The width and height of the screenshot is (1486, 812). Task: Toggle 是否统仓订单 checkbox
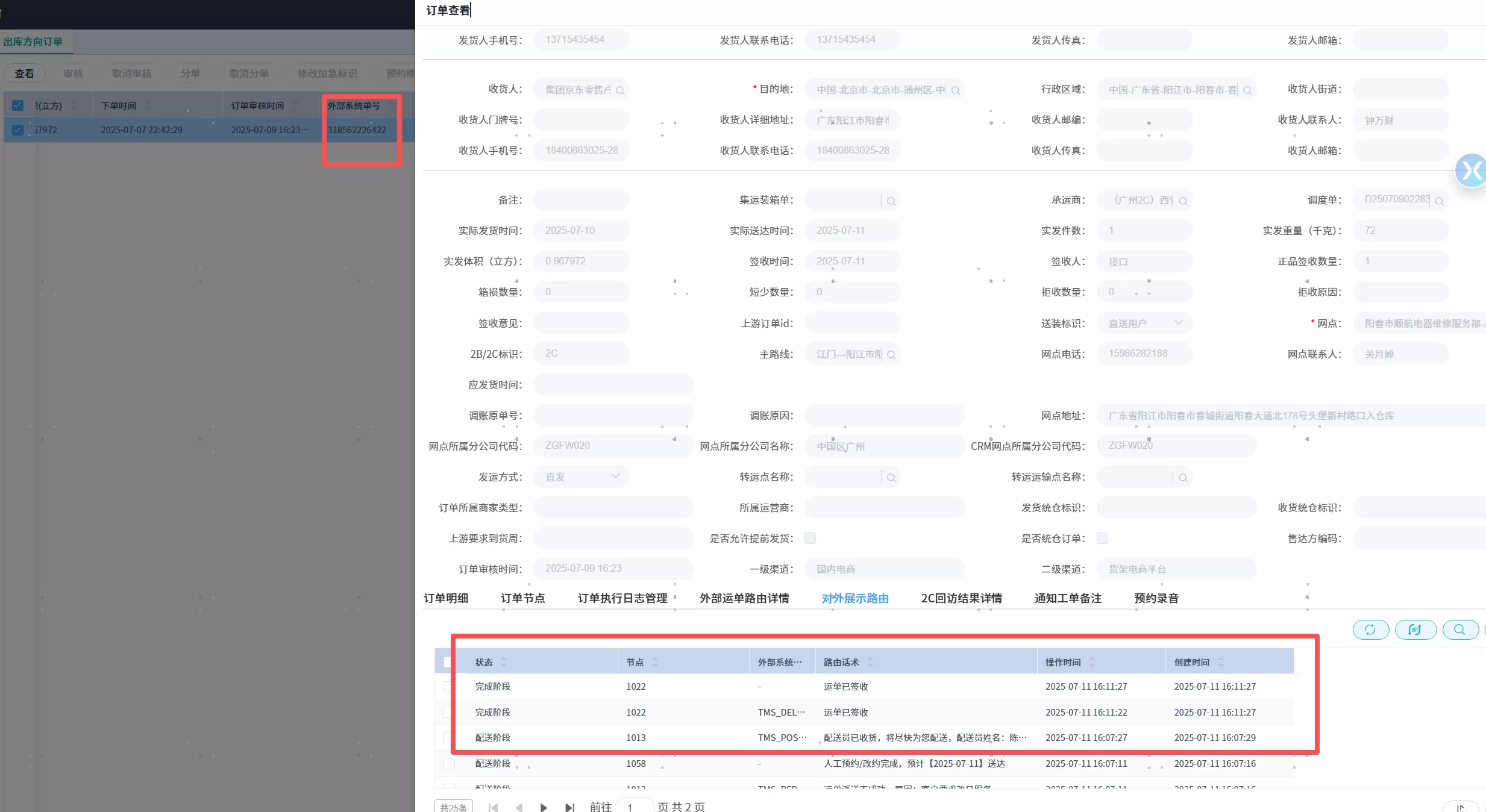point(1102,539)
